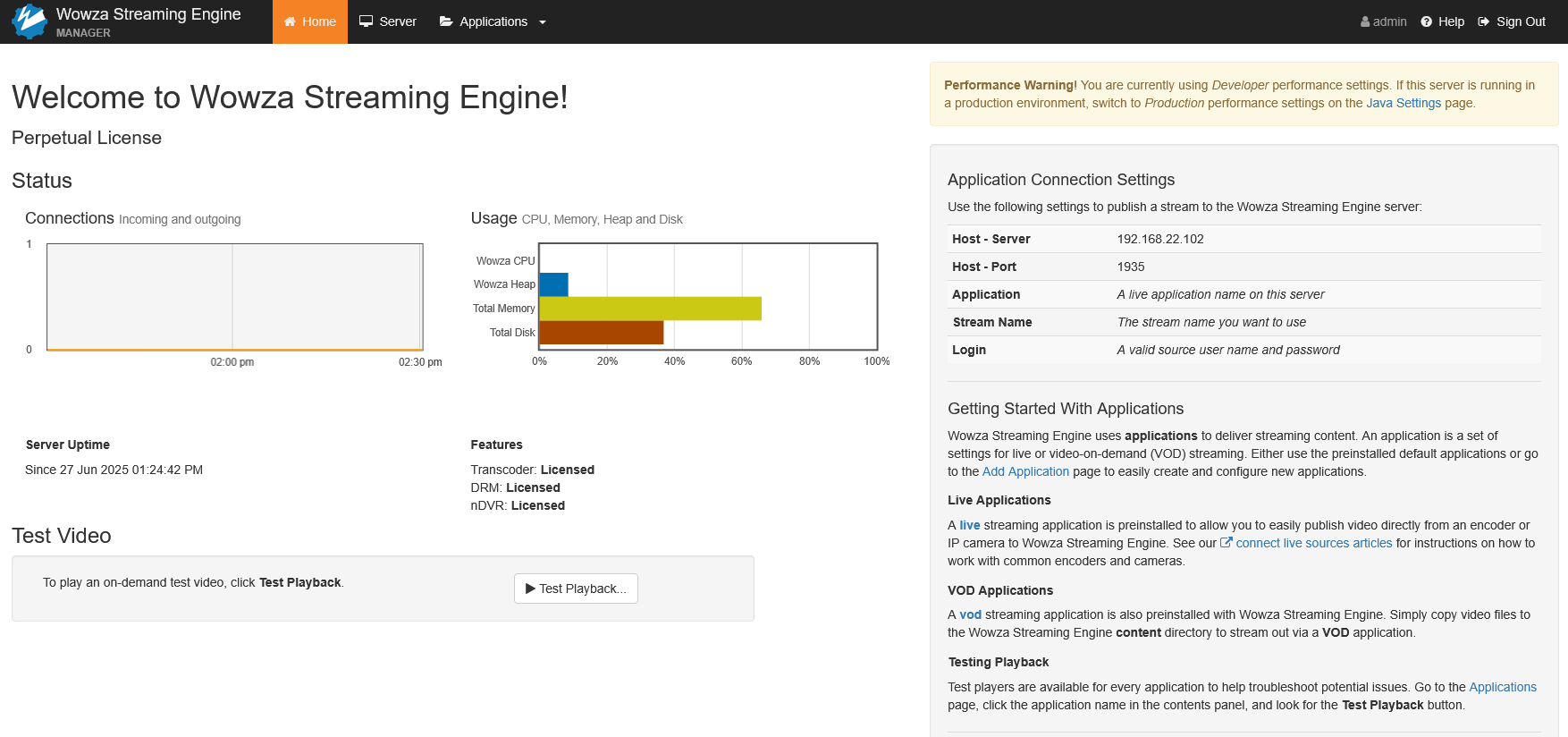The height and width of the screenshot is (737, 1568).
Task: Click the 'Login' row label
Action: coord(969,350)
